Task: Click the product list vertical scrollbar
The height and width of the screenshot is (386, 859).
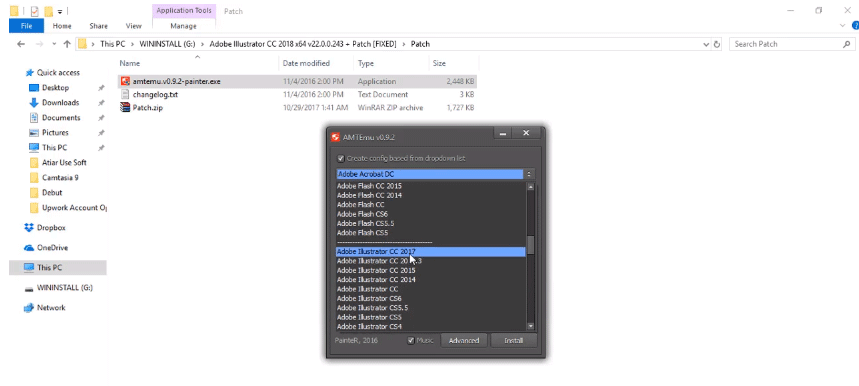Action: [x=530, y=256]
